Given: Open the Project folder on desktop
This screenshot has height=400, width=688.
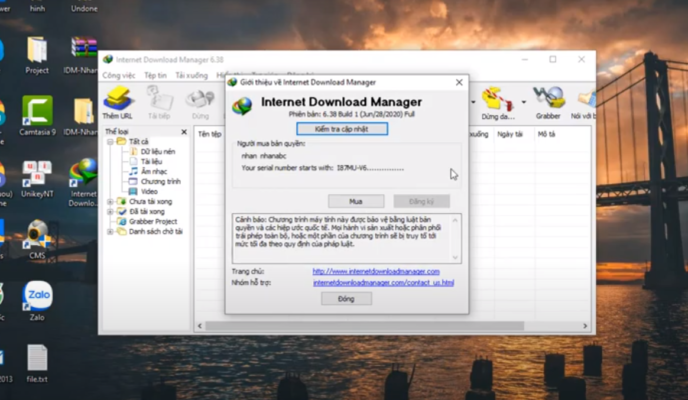Looking at the screenshot, I should click(x=37, y=56).
